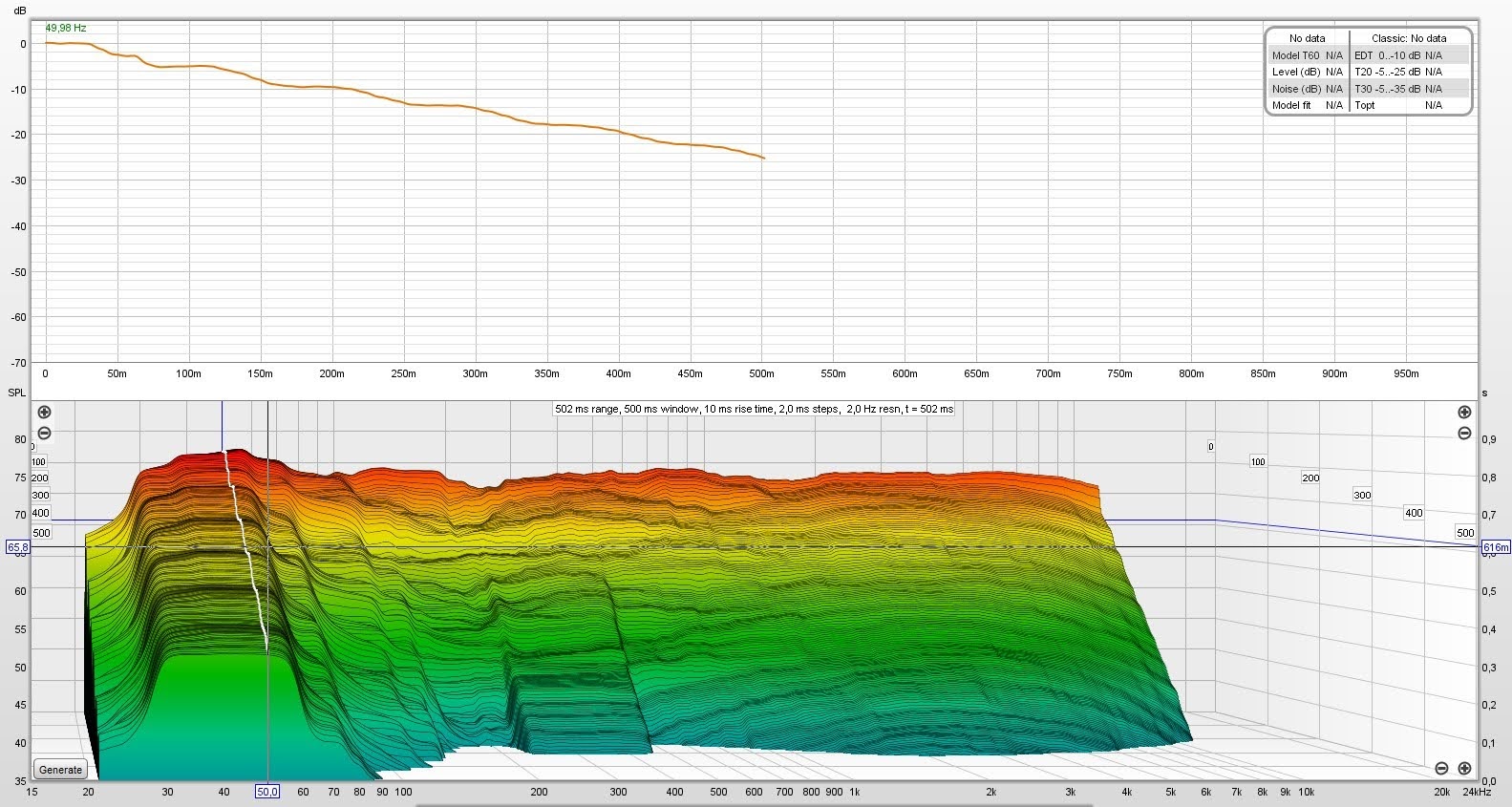This screenshot has height=807, width=1512.
Task: Zoom out the waterfall time axis
Action: click(1464, 434)
